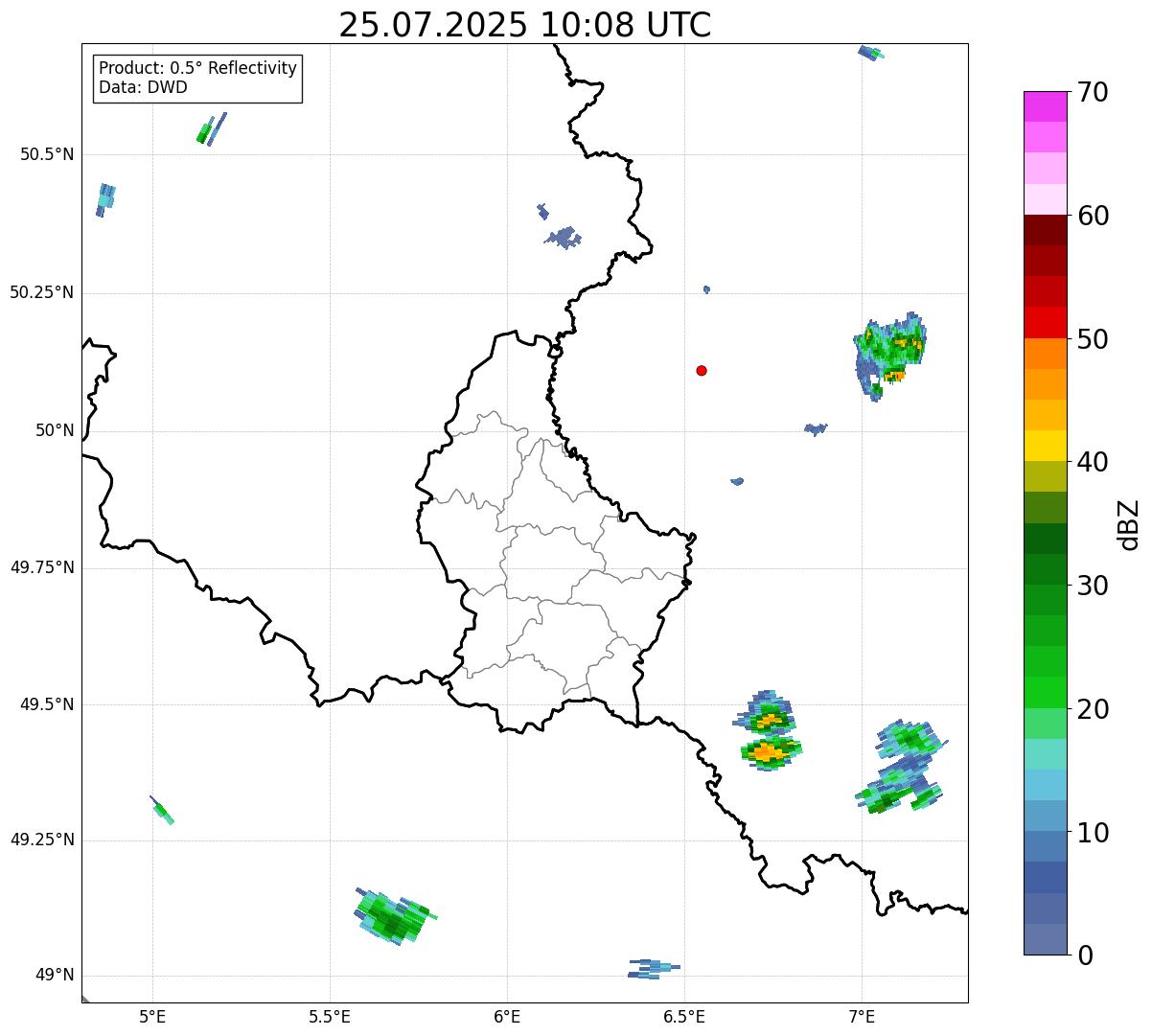
Task: Click the 10 value on the colorbar
Action: click(1093, 832)
